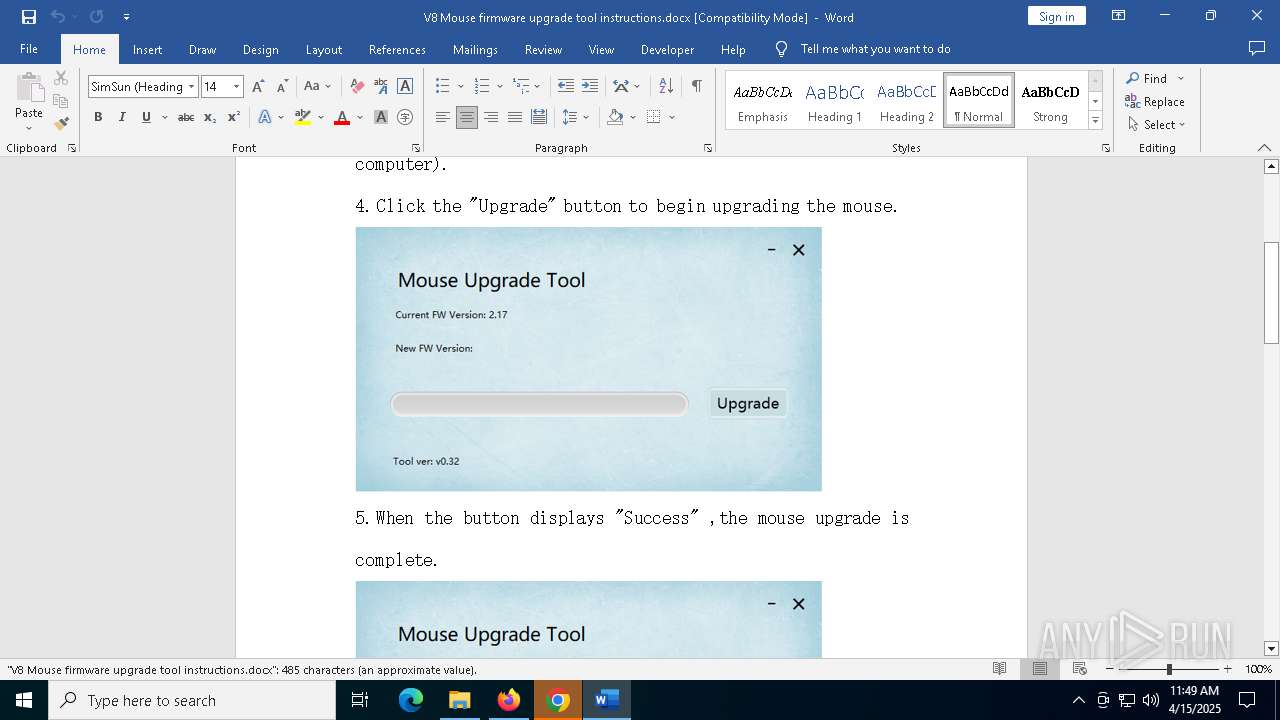Justify the paragraph text

point(515,117)
